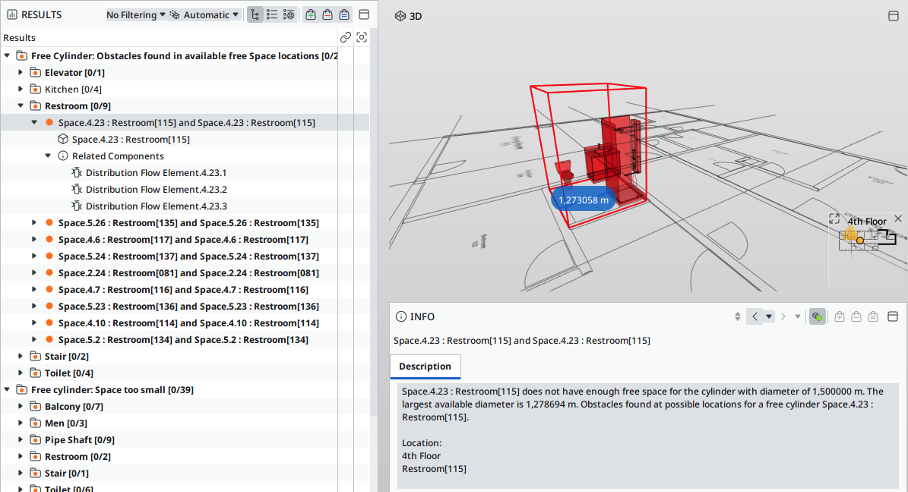Select Space.5.23 : Restroom[136] result row
This screenshot has width=908, height=492.
(x=188, y=307)
